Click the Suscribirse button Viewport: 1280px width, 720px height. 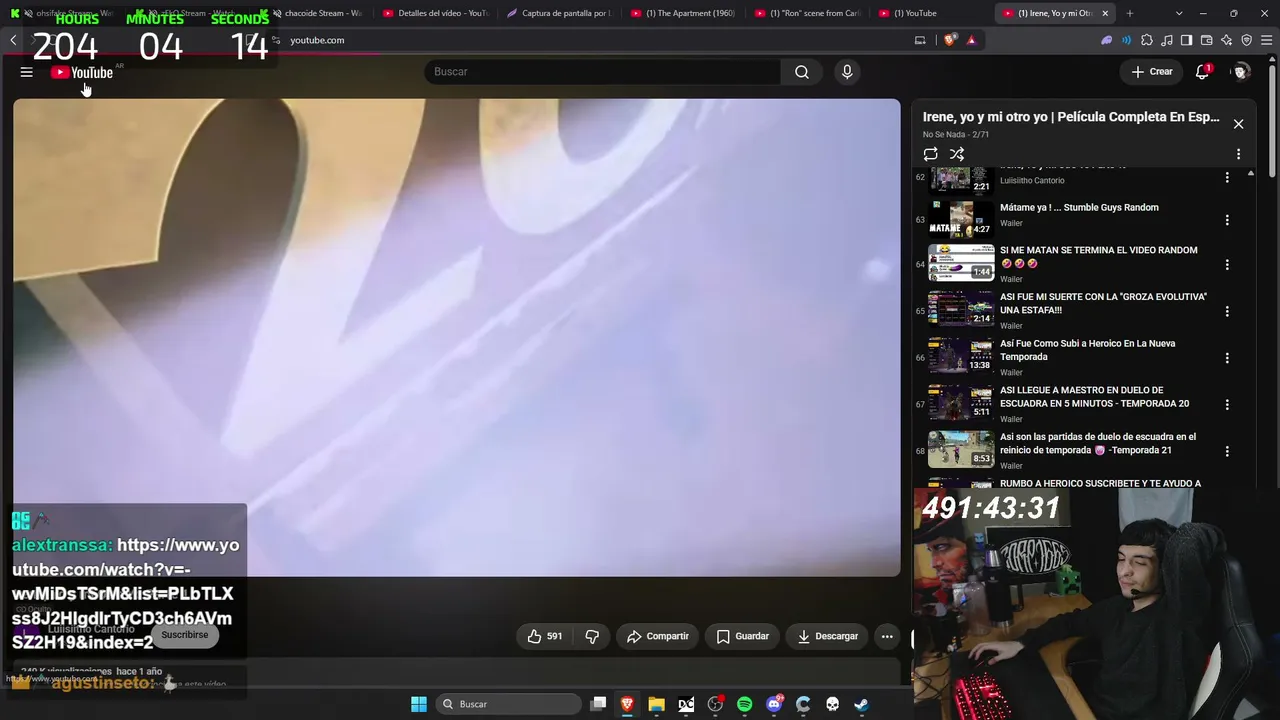pyautogui.click(x=185, y=635)
